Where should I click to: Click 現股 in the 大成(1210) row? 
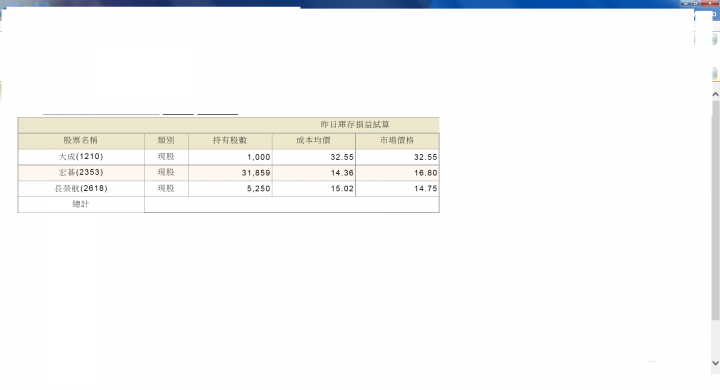tap(166, 157)
